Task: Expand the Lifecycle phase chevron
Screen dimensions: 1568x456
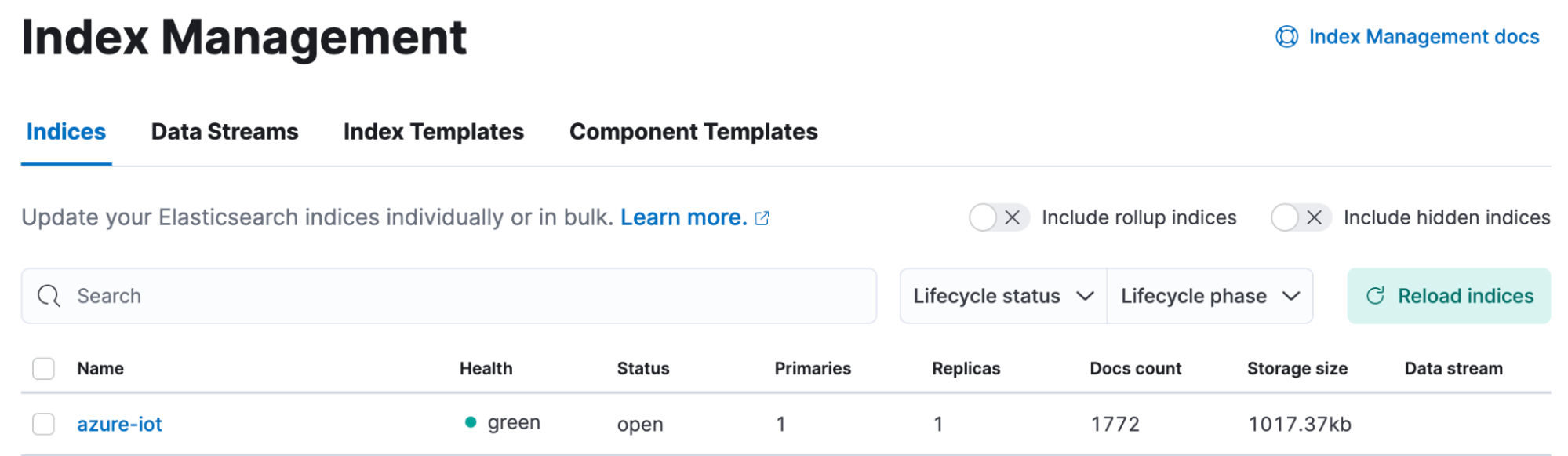Action: pos(1291,296)
